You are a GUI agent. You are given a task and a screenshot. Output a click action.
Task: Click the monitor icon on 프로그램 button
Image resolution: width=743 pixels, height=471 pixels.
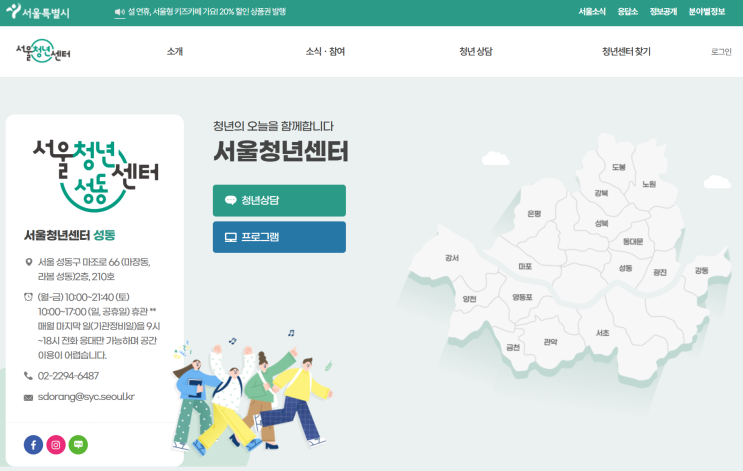(x=231, y=237)
